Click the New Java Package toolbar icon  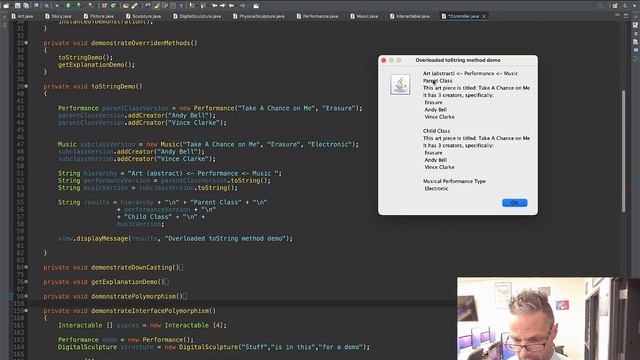click(104, 6)
